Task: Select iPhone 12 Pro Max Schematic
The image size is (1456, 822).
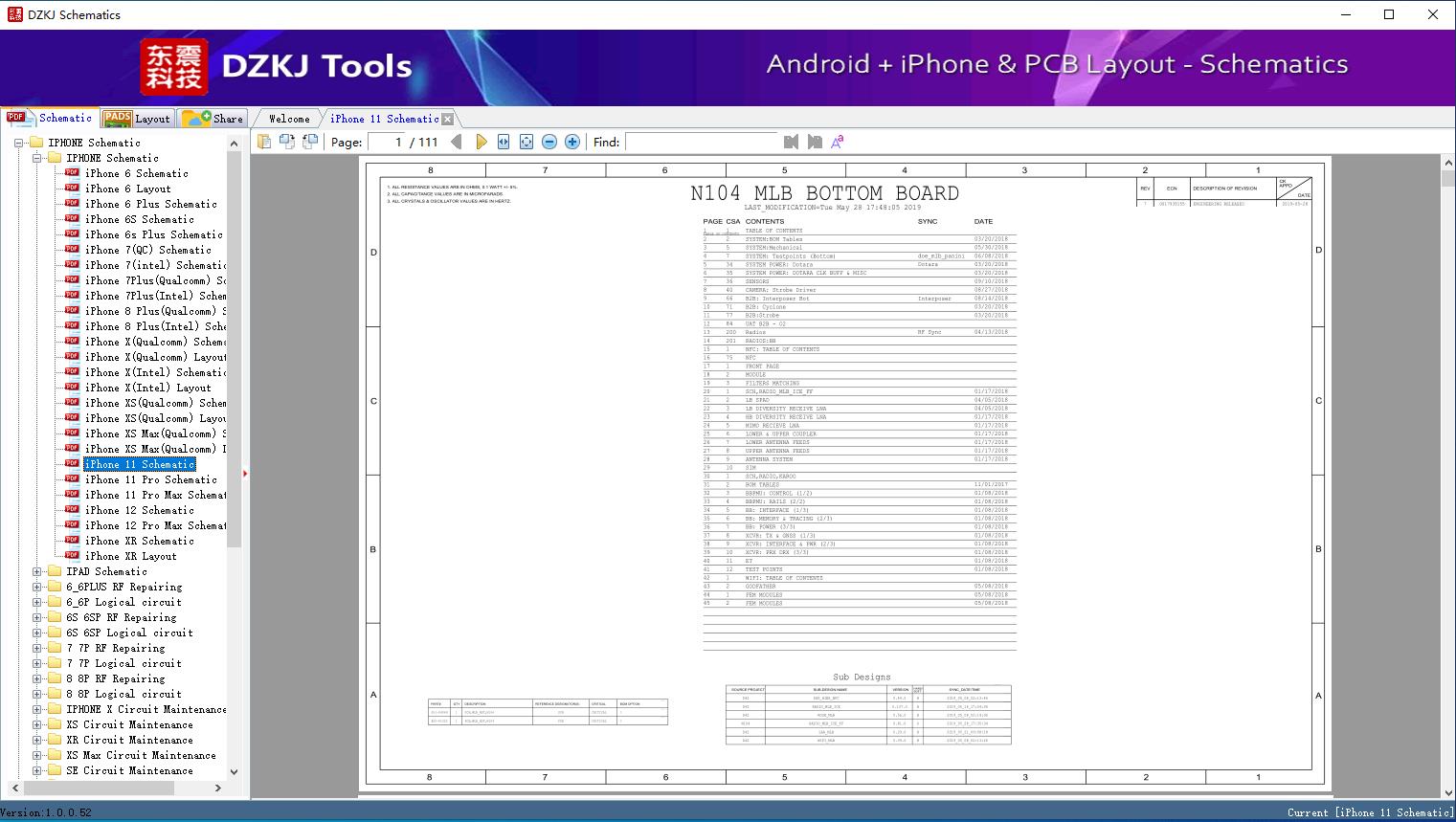Action: pos(155,525)
